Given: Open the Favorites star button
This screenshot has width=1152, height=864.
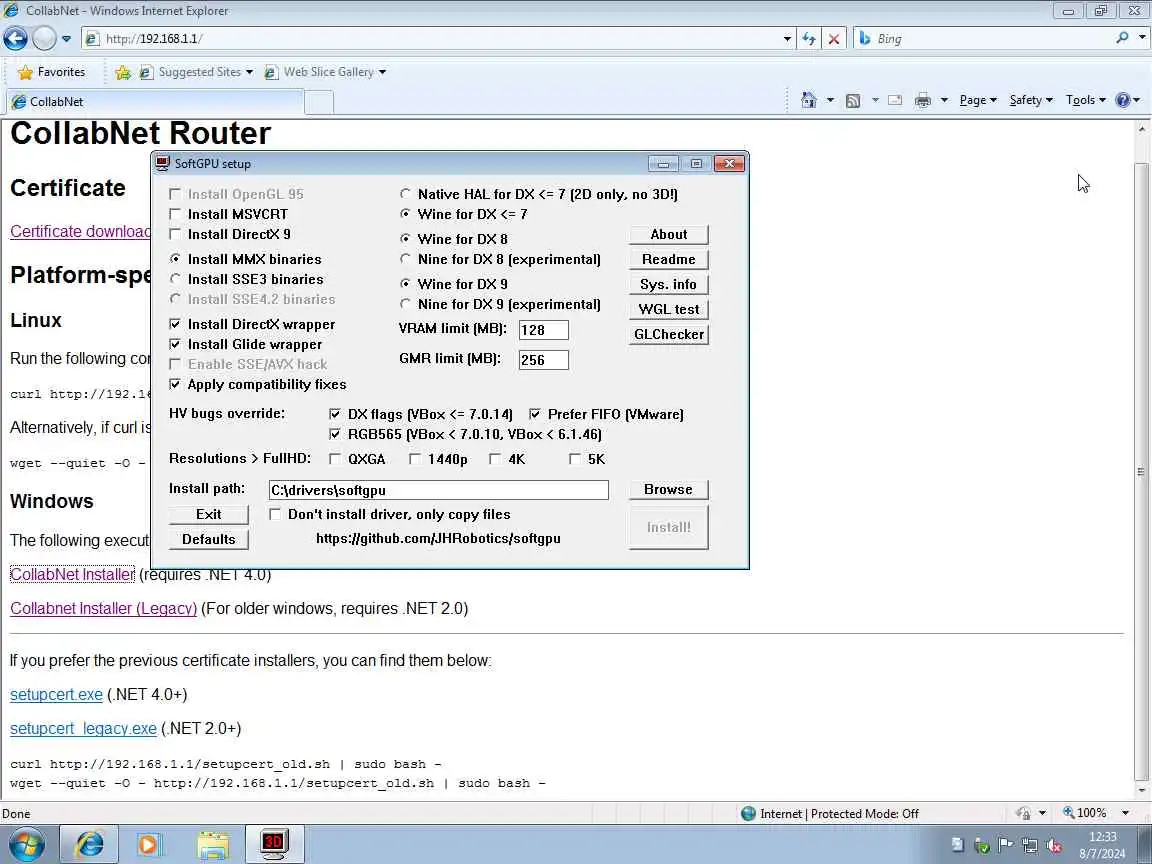Looking at the screenshot, I should coord(51,72).
